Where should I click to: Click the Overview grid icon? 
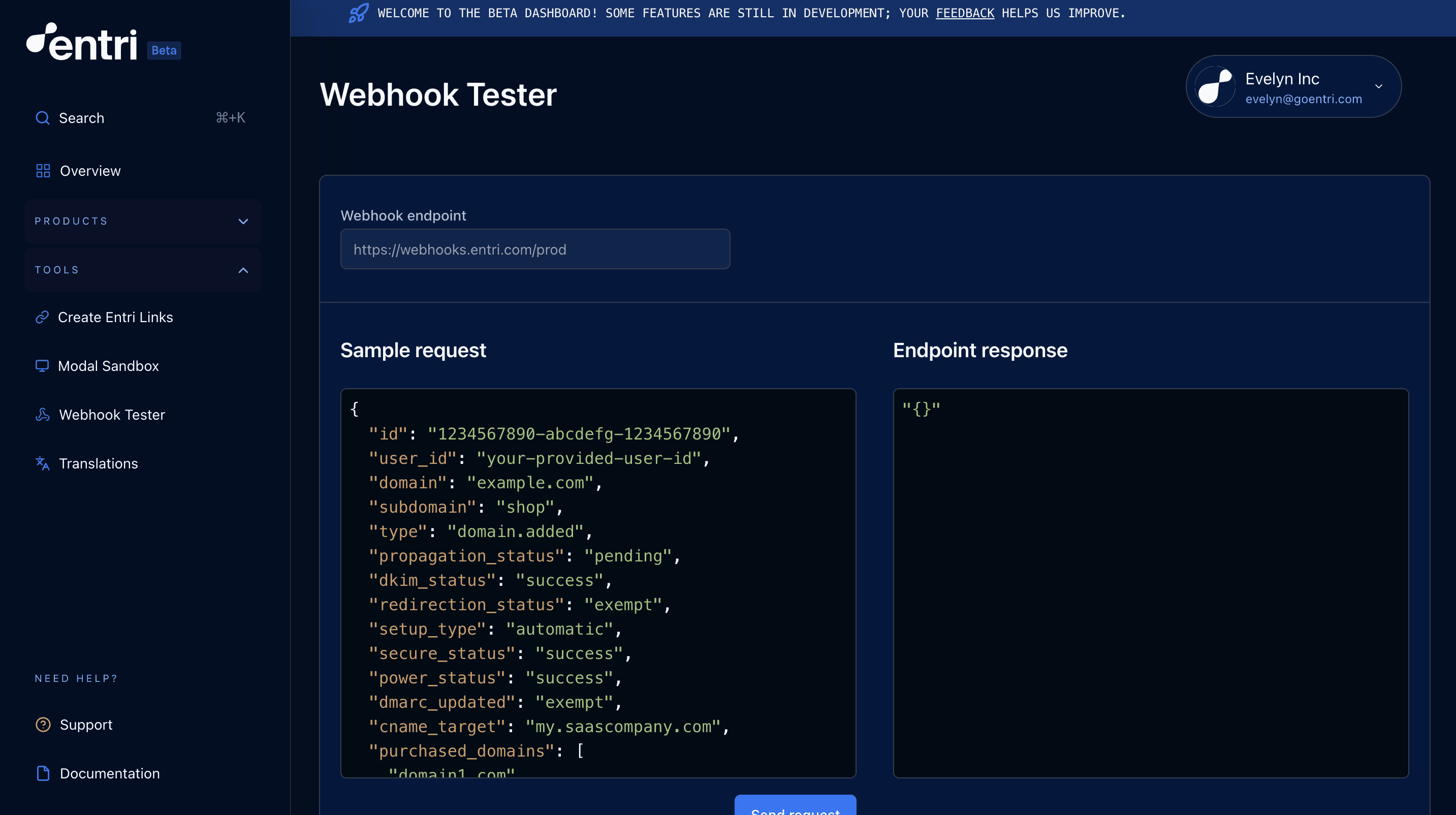coord(43,171)
